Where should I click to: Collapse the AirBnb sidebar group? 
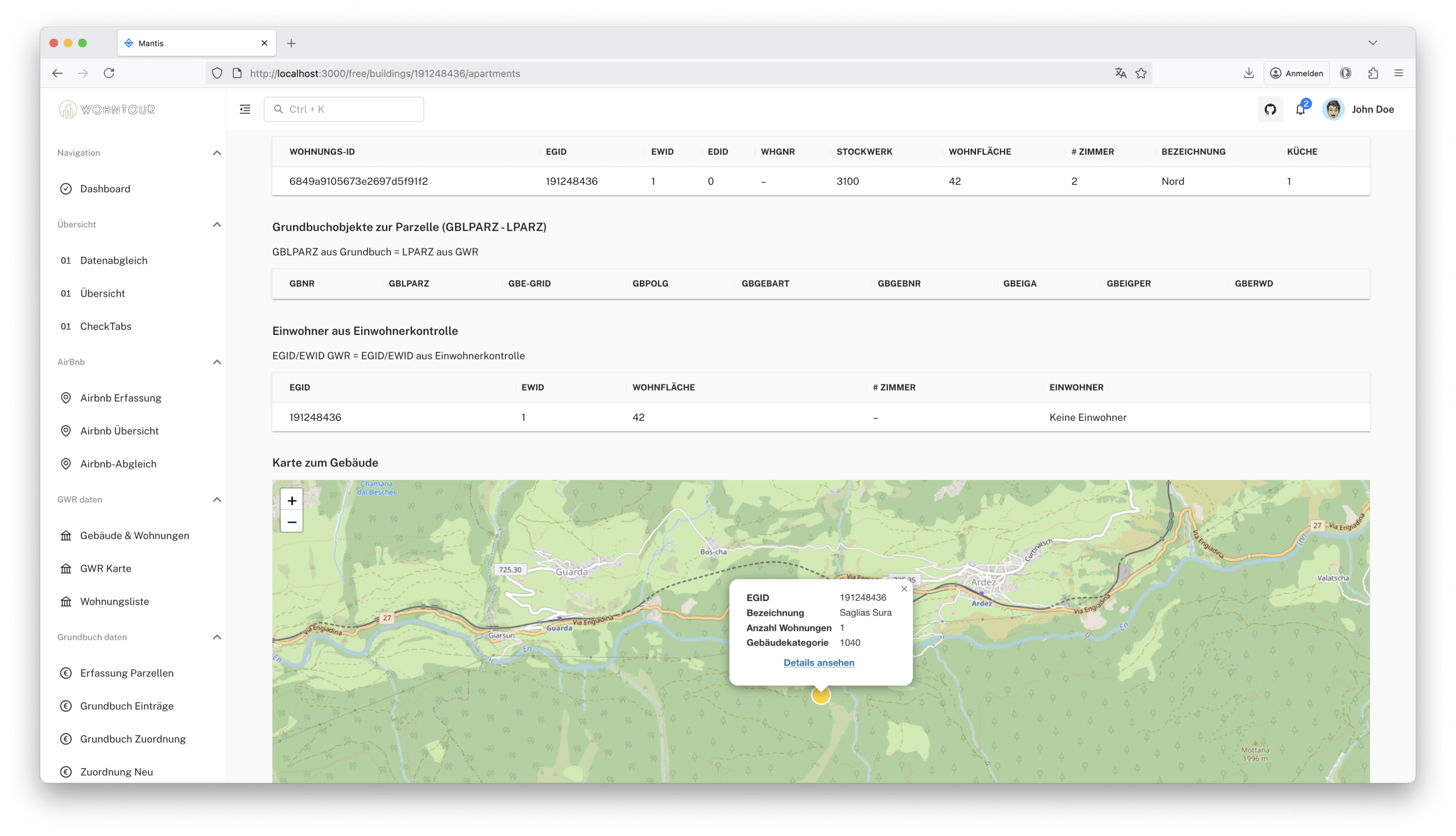(217, 362)
